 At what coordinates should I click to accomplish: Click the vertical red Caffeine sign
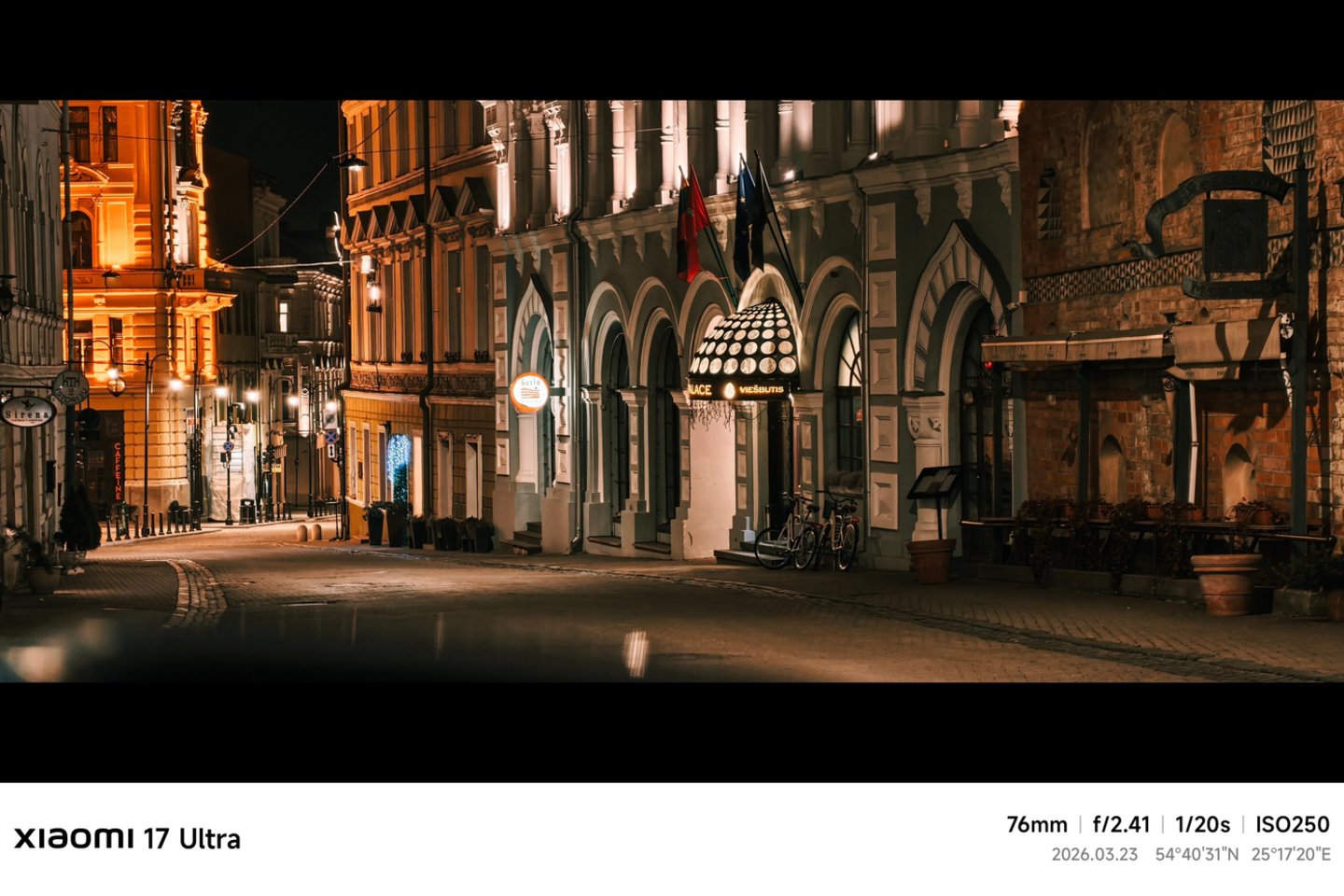118,469
